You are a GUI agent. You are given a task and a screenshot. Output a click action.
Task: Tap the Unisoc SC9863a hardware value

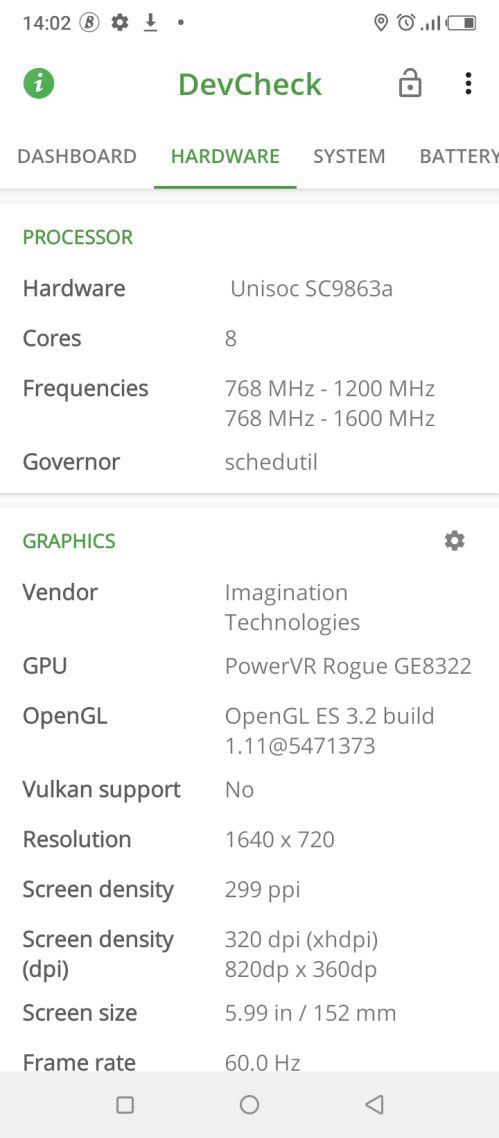312,289
